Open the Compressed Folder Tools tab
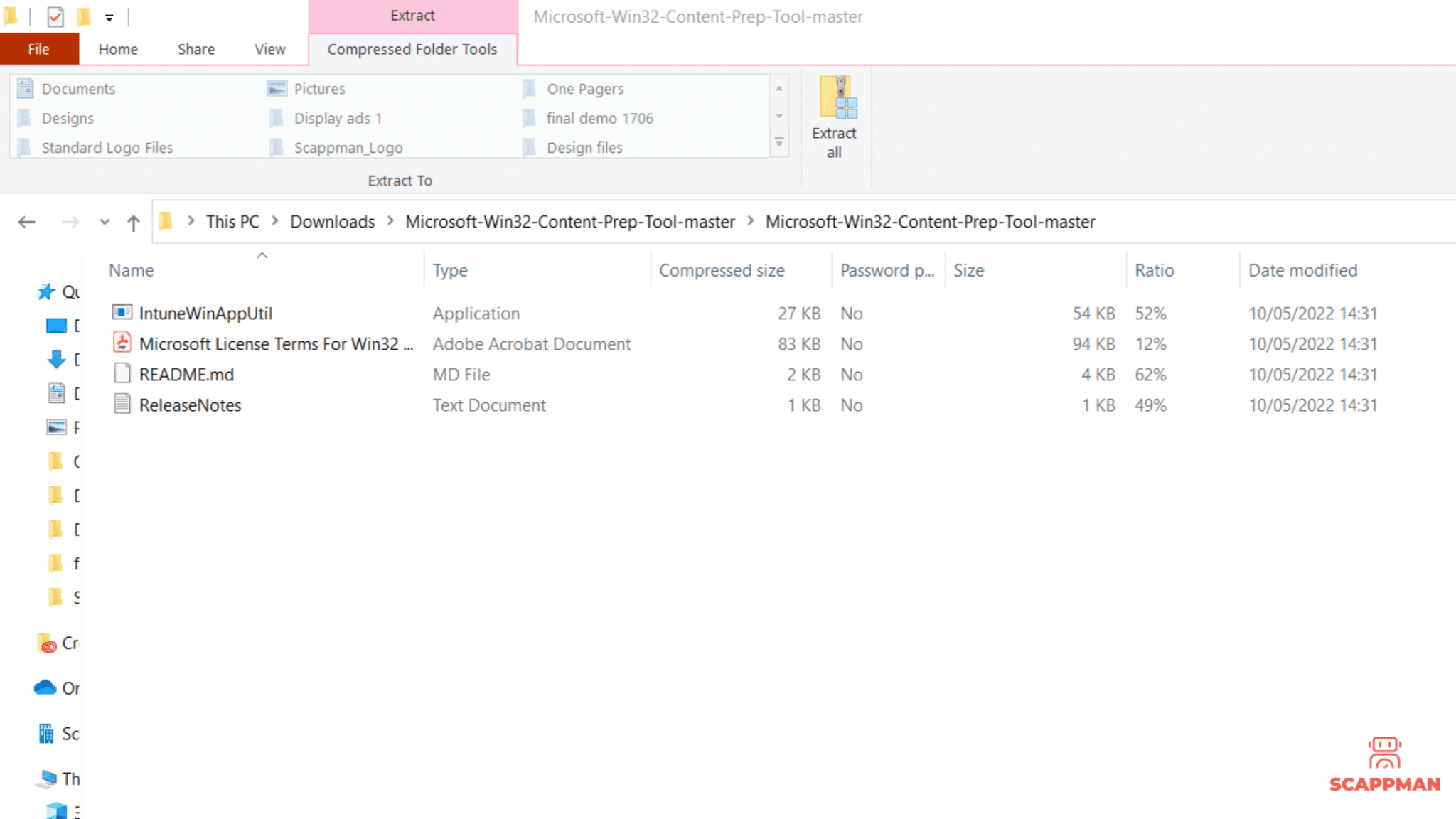This screenshot has width=1456, height=819. click(x=412, y=48)
